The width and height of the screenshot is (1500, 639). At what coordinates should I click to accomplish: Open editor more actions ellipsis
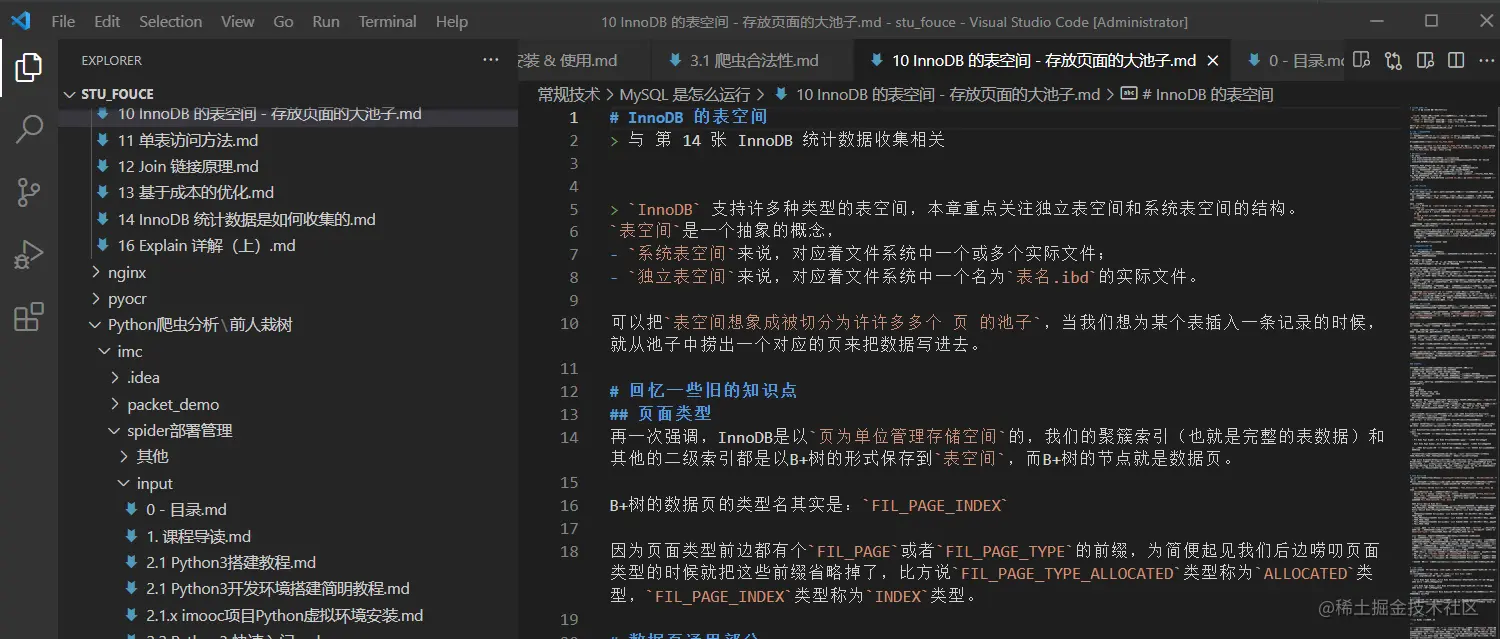point(1487,60)
